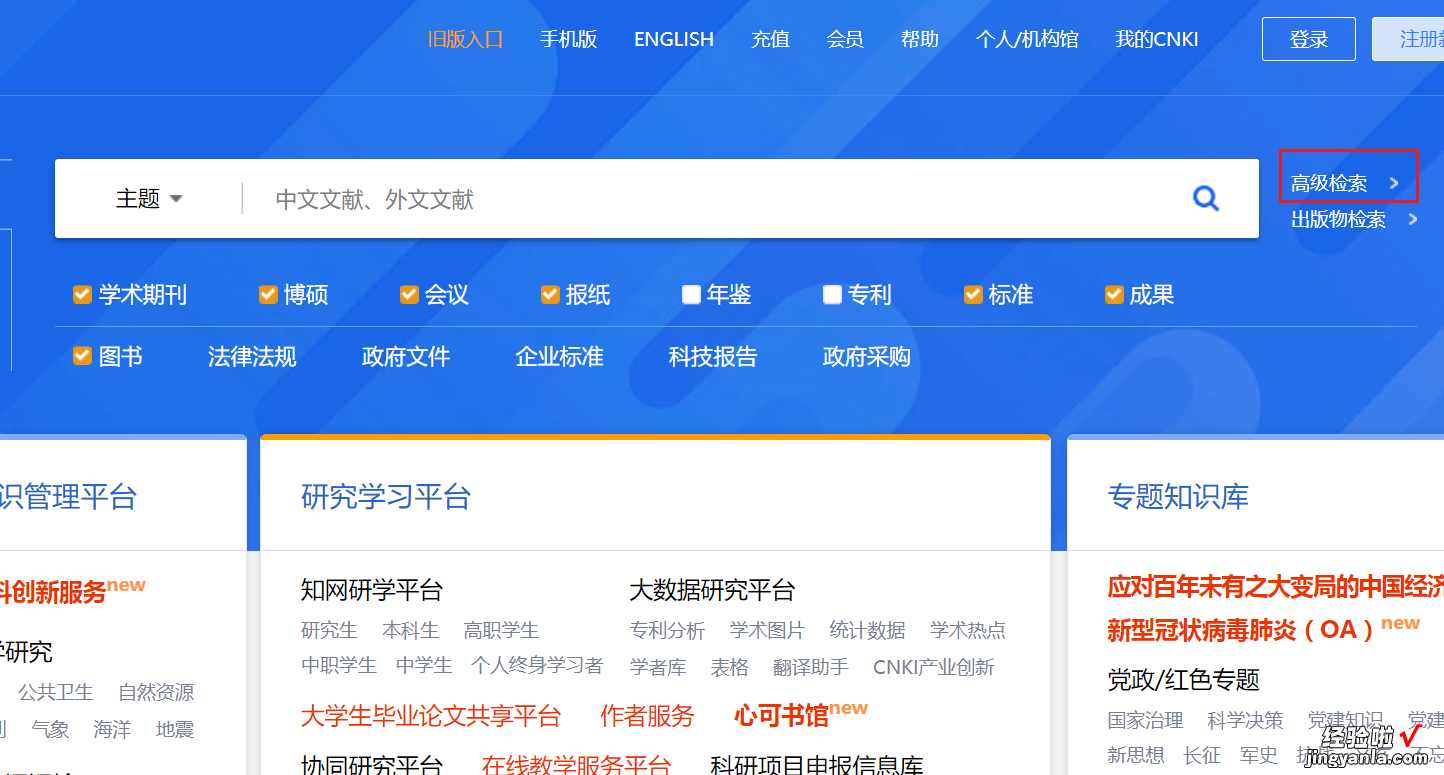Open the 主题 search field dropdown

[149, 199]
